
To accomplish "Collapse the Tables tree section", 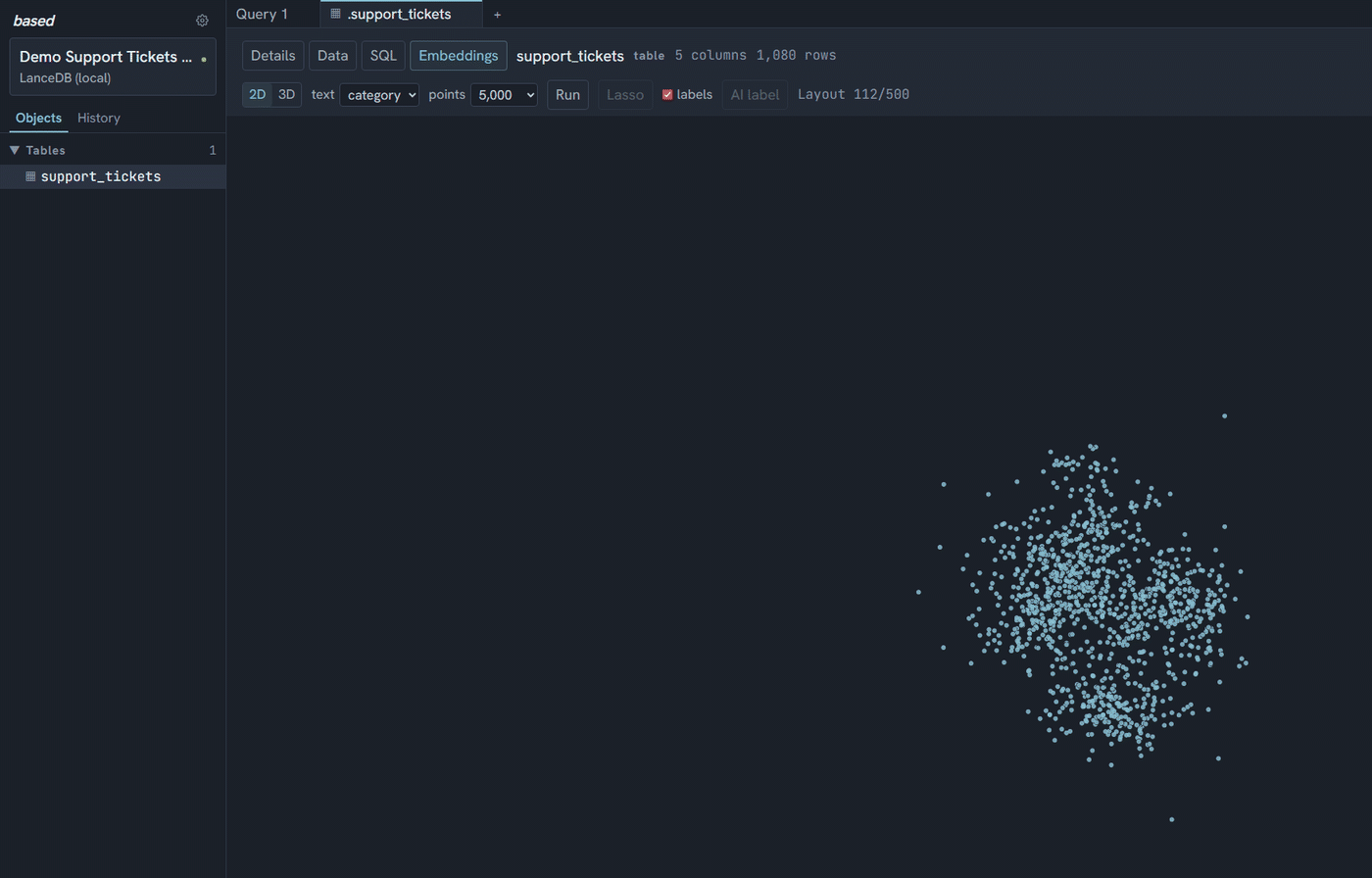I will [15, 150].
